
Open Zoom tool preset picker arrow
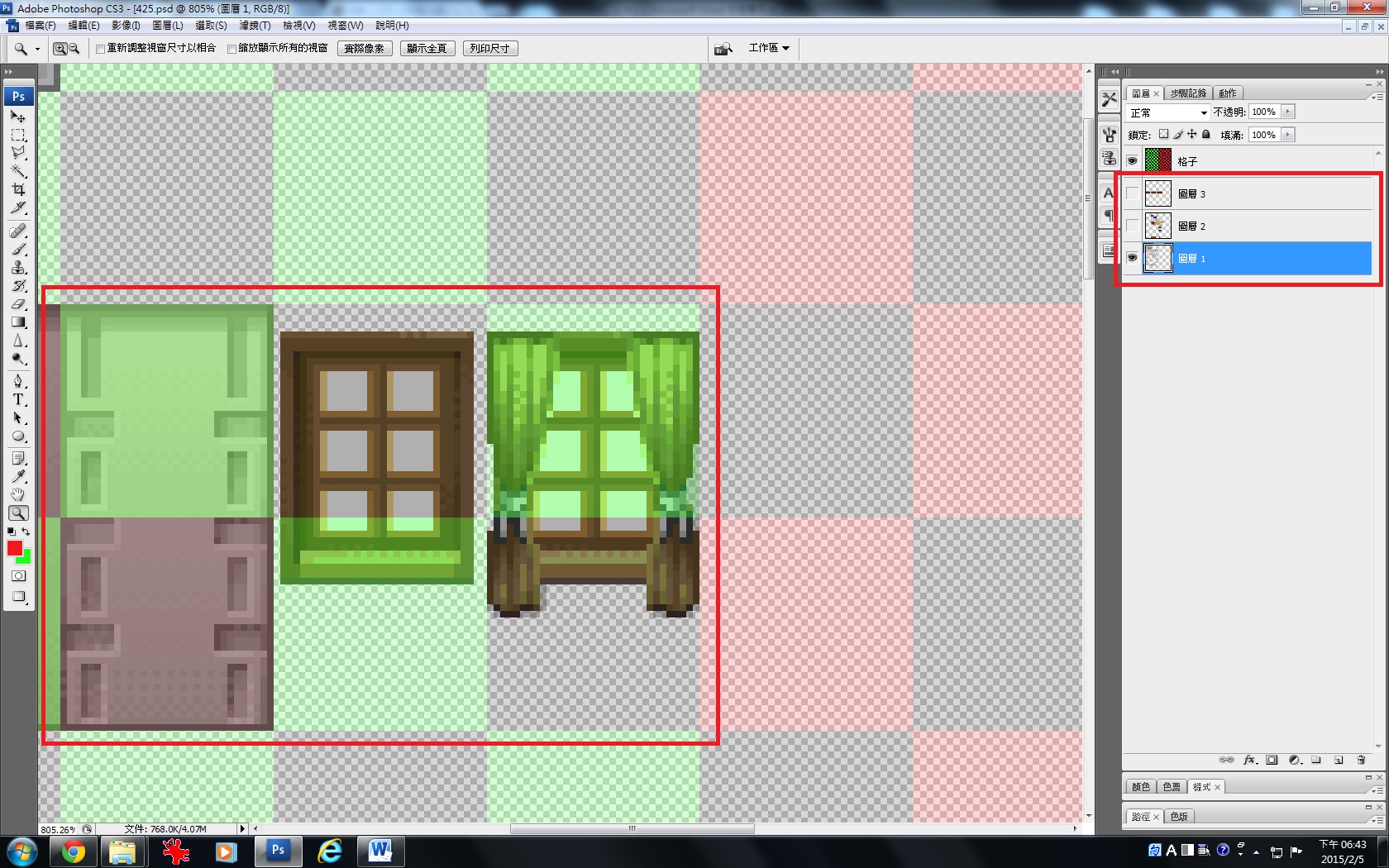37,49
